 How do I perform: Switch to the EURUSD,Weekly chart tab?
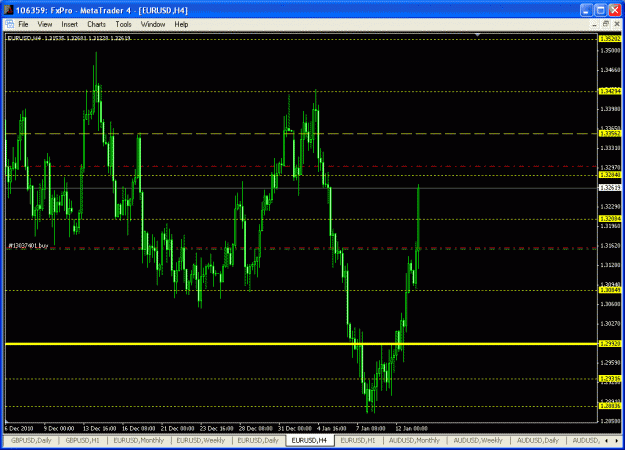tap(200, 440)
